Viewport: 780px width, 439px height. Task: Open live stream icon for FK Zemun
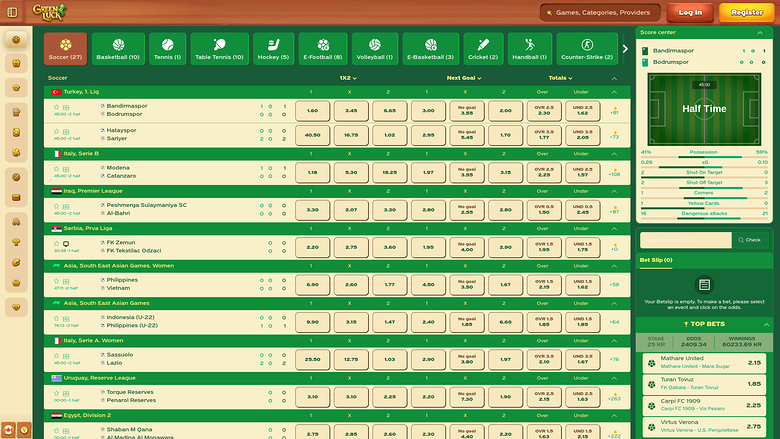coord(66,244)
